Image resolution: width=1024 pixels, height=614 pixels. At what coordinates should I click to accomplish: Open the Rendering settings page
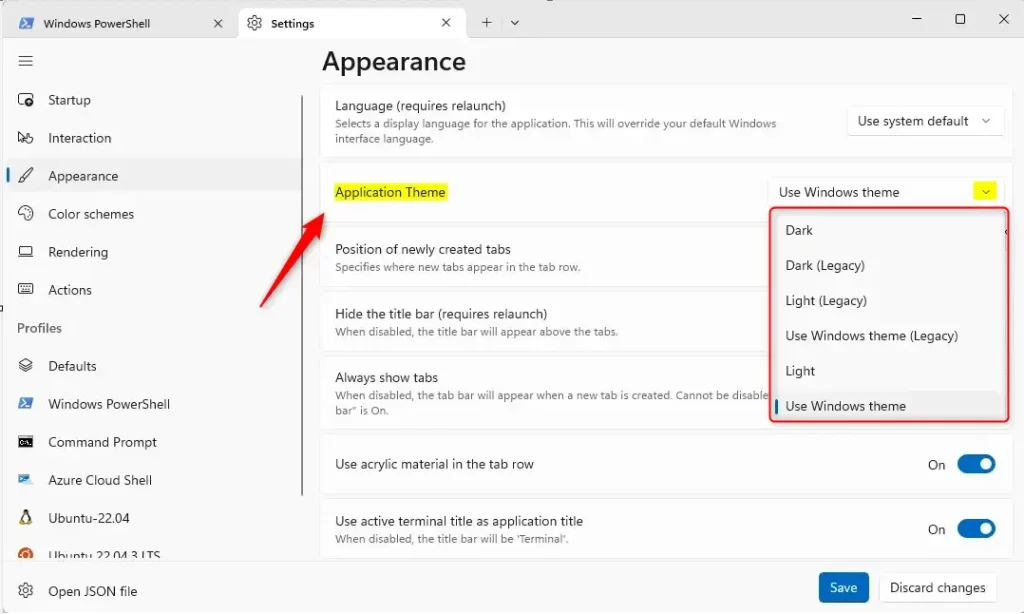153,251
